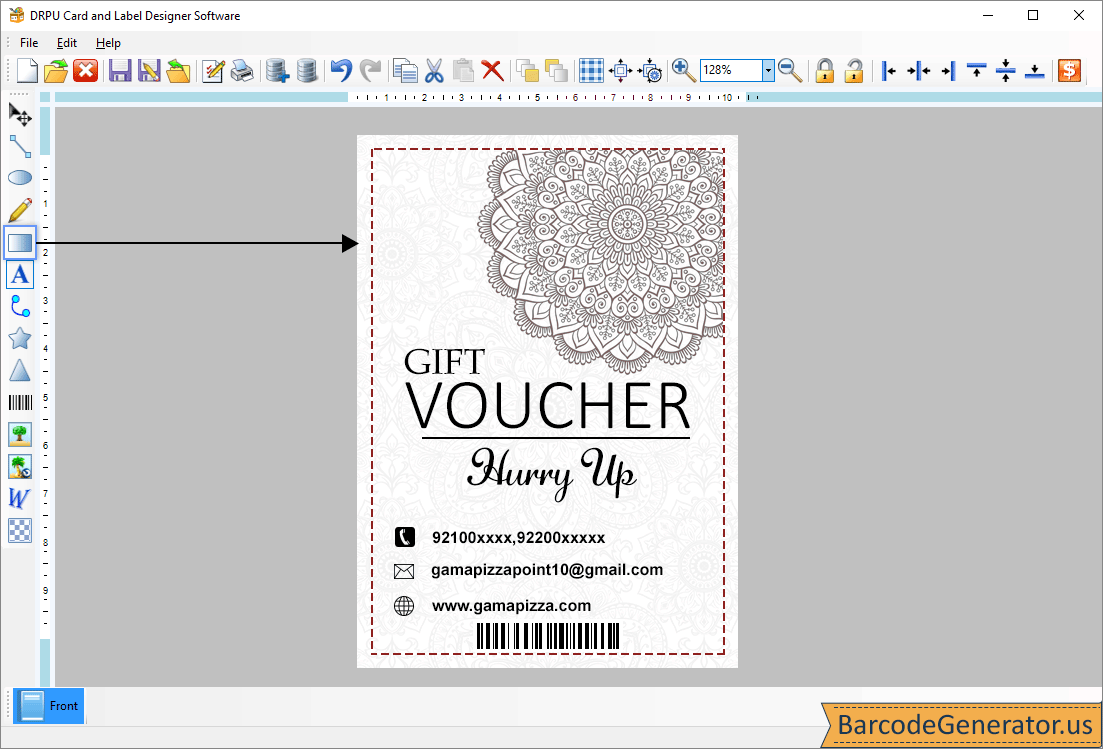The width and height of the screenshot is (1103, 749).
Task: Select the GIFT text on the voucher
Action: pyautogui.click(x=444, y=363)
